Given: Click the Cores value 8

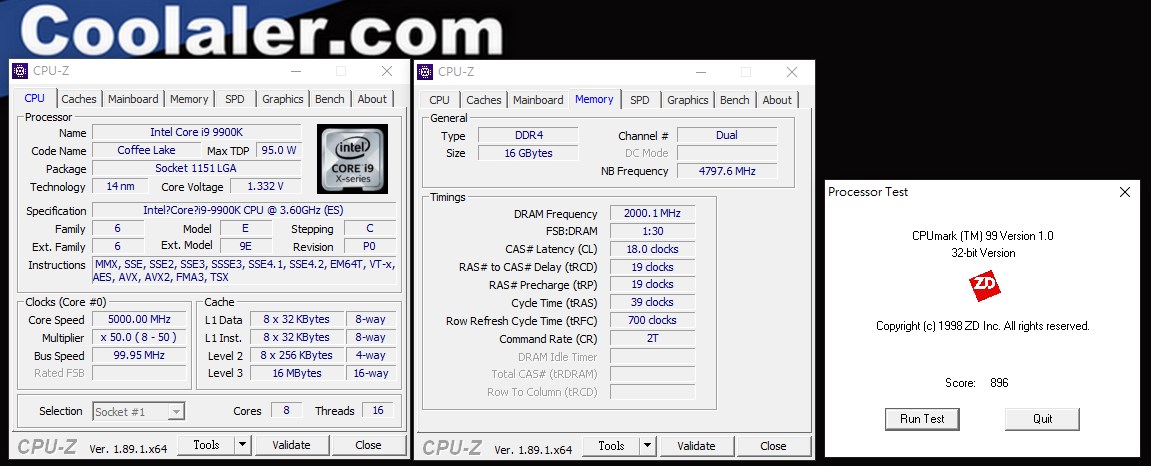Looking at the screenshot, I should pyautogui.click(x=286, y=411).
